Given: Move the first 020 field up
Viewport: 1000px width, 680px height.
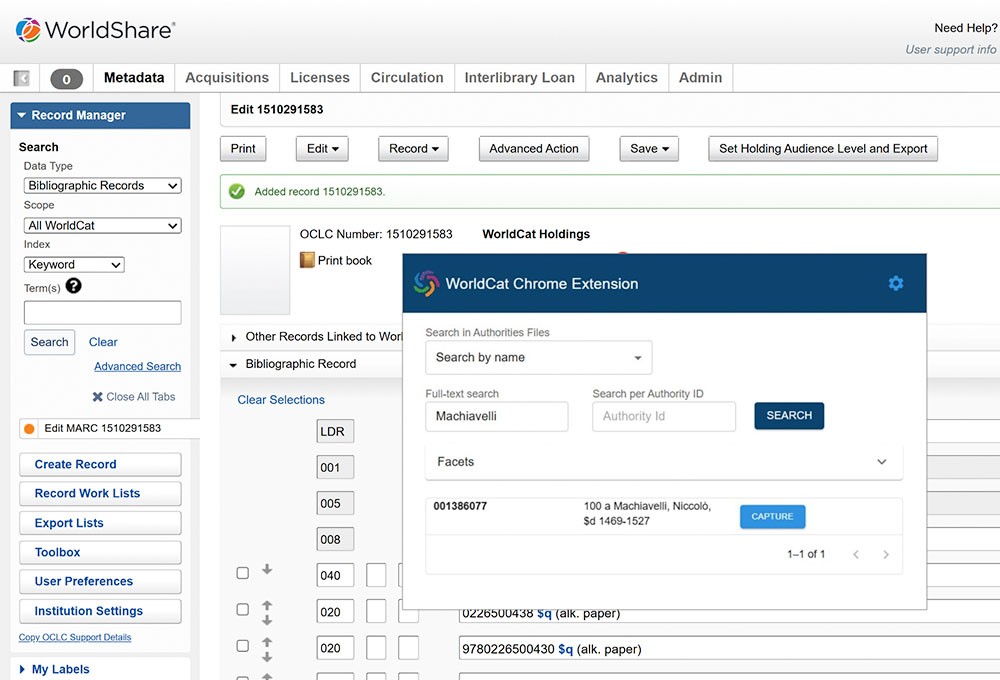Looking at the screenshot, I should pyautogui.click(x=265, y=602).
